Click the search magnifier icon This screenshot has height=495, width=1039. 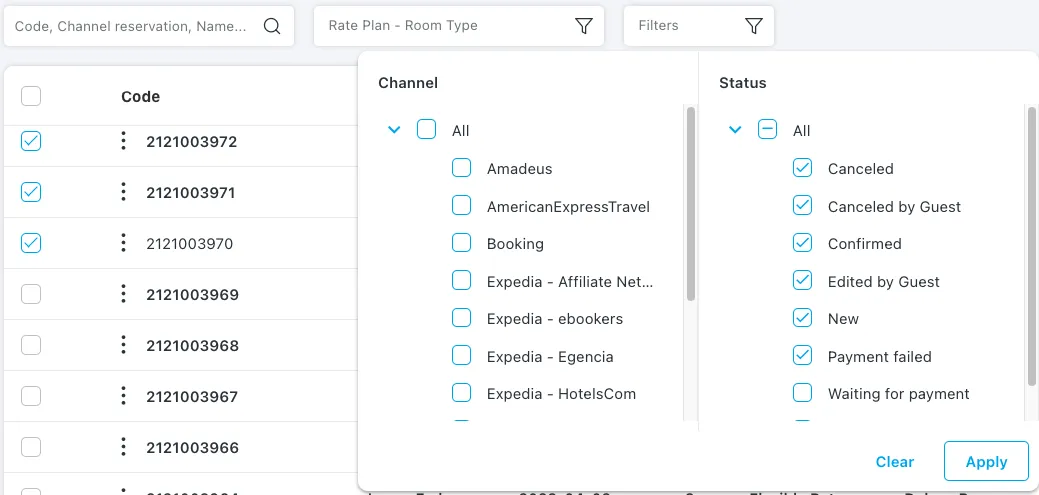pos(272,26)
